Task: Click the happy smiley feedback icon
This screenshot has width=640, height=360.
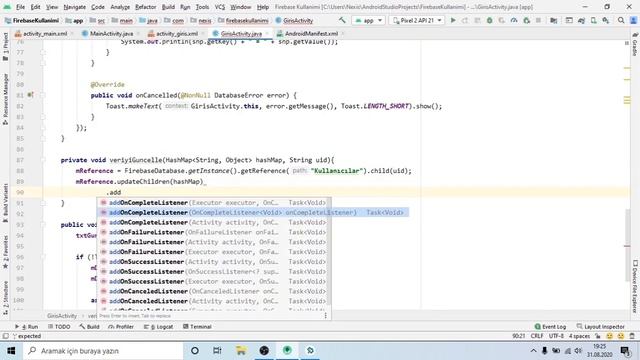Action: coord(609,336)
